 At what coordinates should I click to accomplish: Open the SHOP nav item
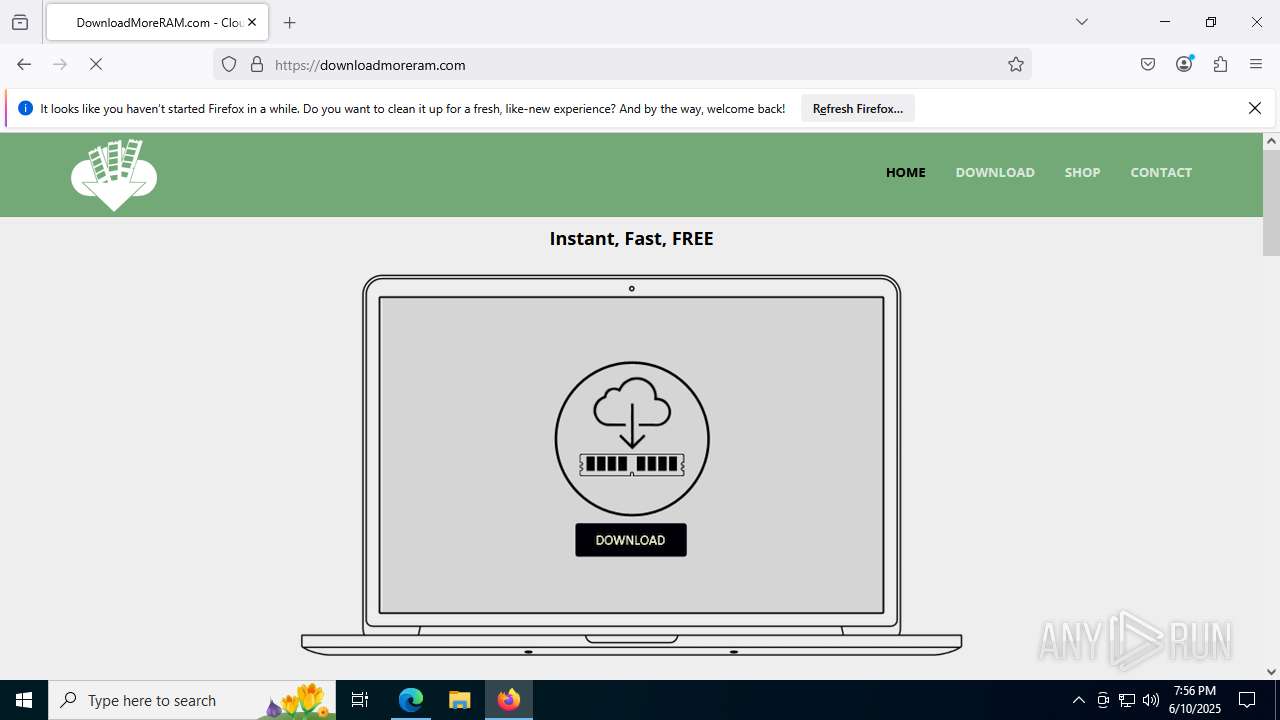coord(1082,172)
